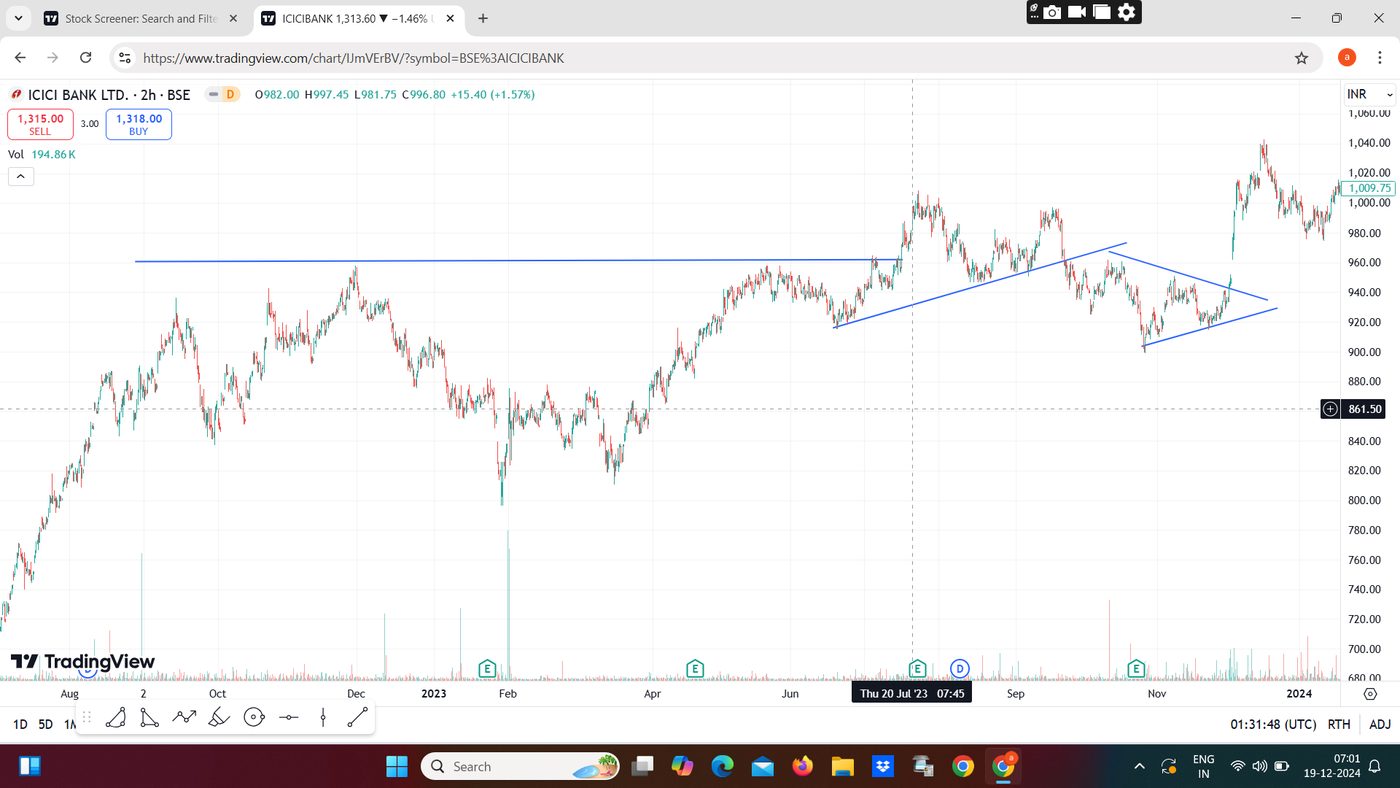
Task: Collapse the indicator legend chevron
Action: [21, 177]
